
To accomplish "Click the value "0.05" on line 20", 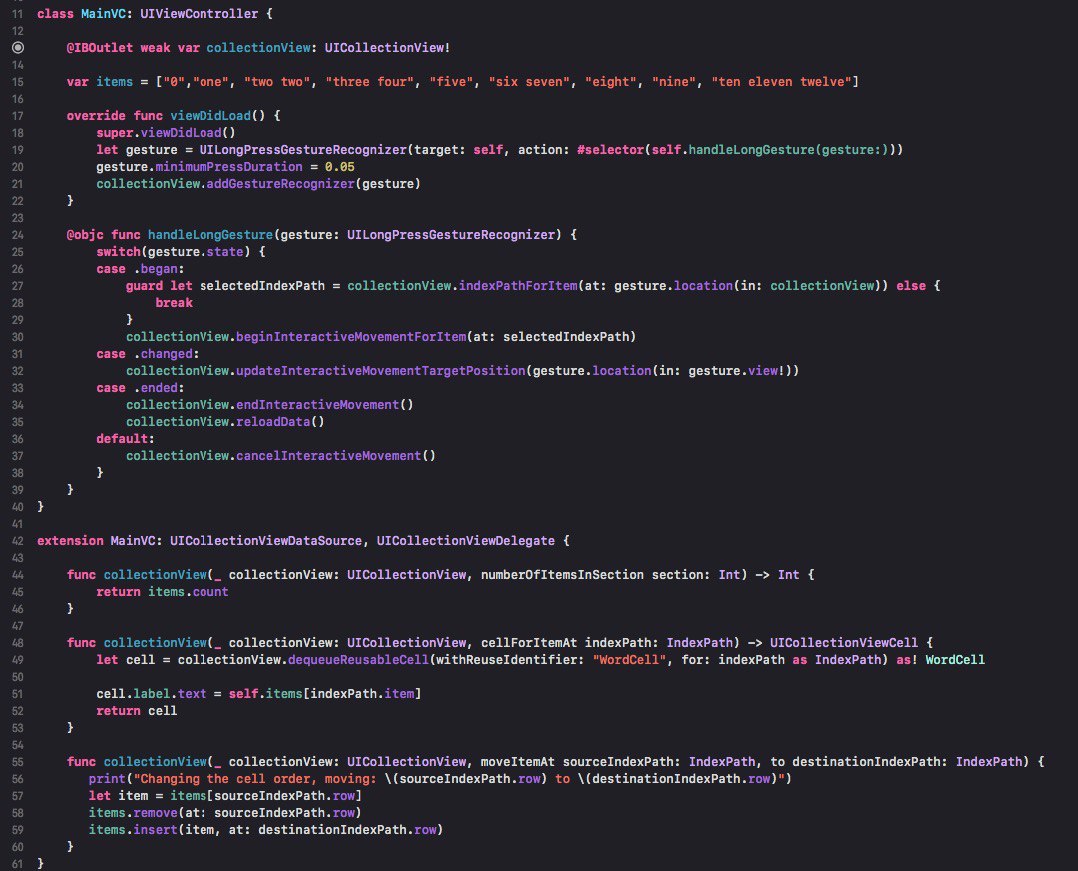I will pos(340,167).
